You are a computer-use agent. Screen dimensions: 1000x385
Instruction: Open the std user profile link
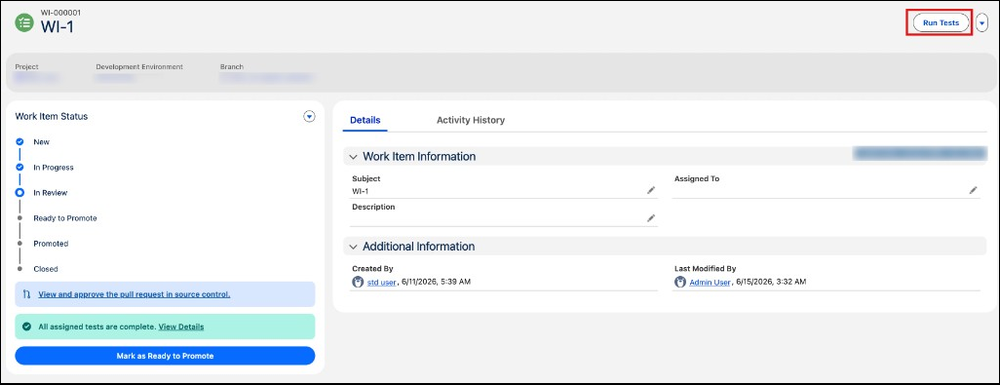381,282
